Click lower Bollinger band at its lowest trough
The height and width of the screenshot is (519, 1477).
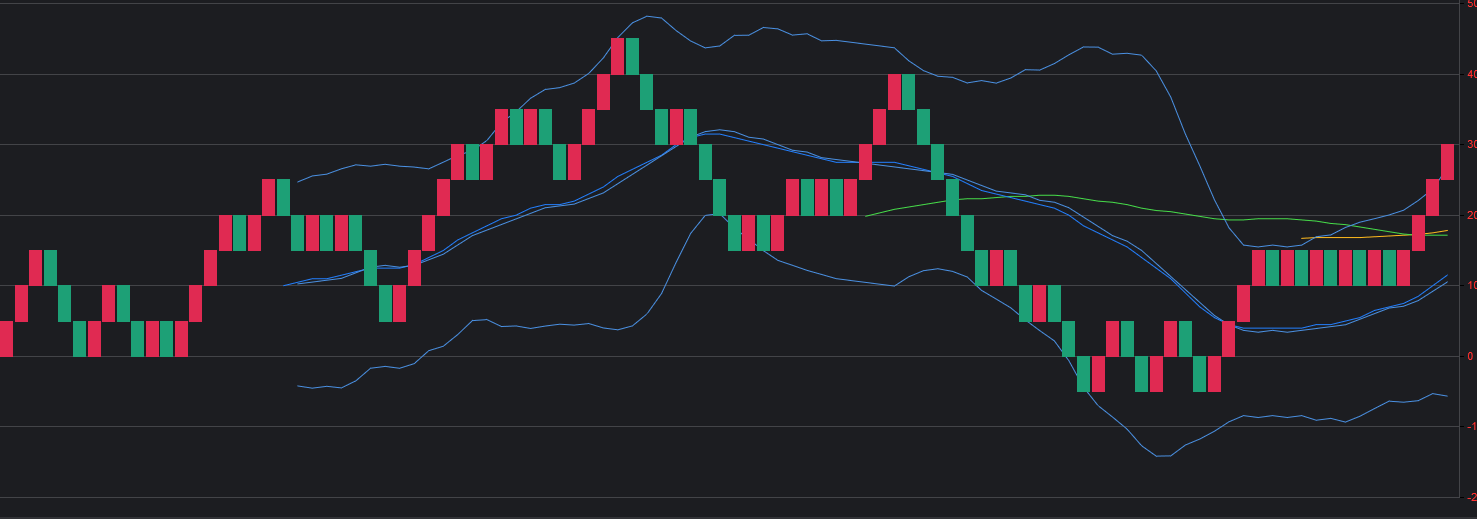click(x=1160, y=456)
